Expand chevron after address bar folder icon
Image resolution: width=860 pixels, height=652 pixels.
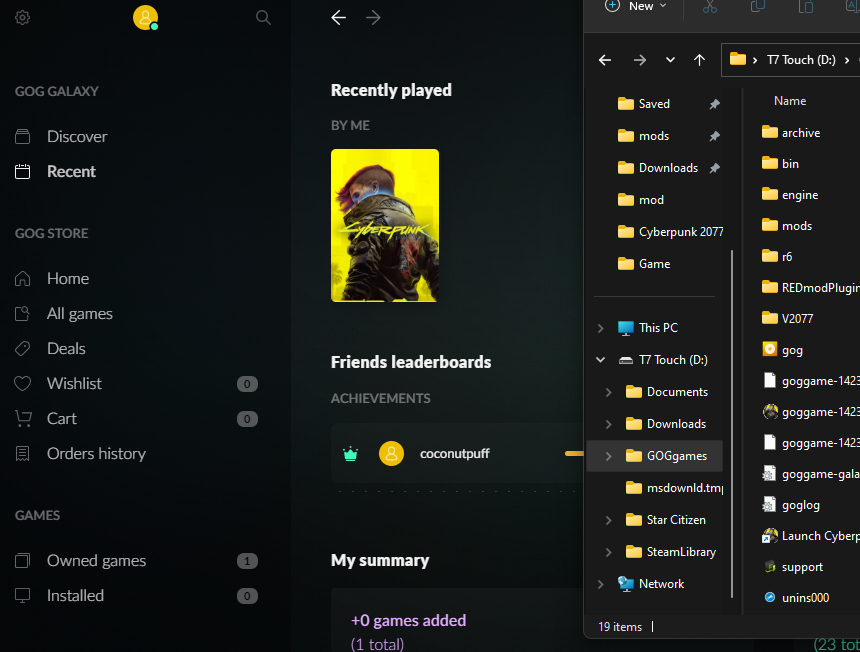tap(755, 60)
